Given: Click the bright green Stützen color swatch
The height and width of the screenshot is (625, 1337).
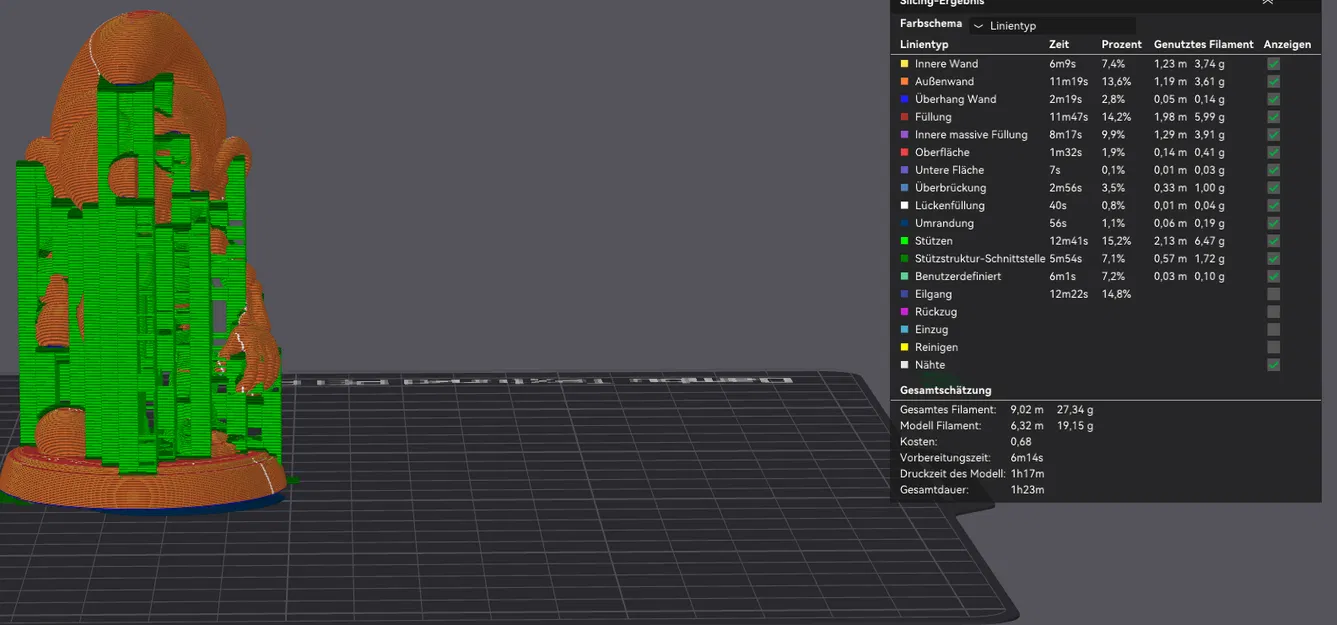Looking at the screenshot, I should 904,241.
